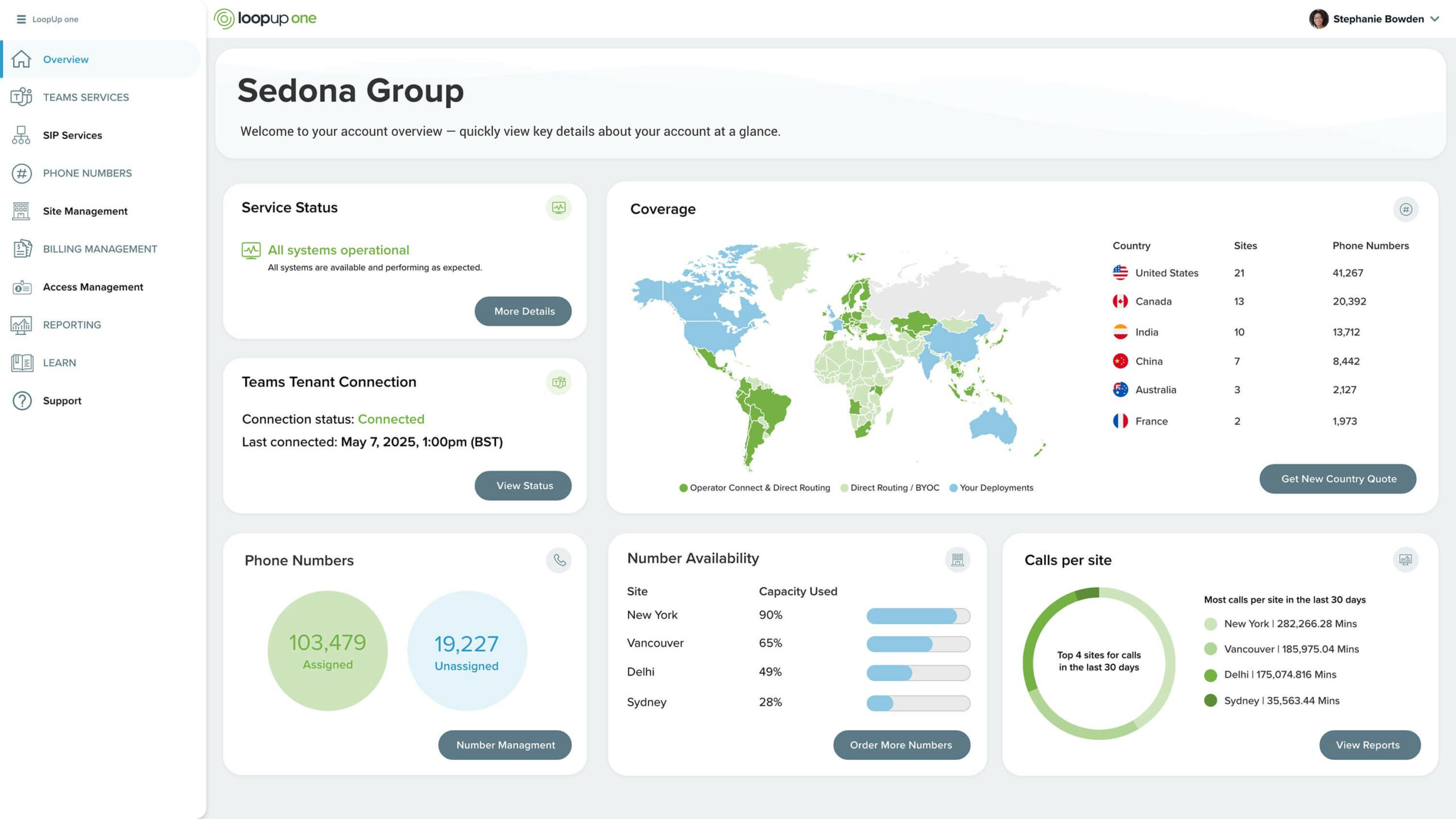This screenshot has height=819, width=1456.
Task: Click Calls per site chart icon
Action: pyautogui.click(x=1405, y=560)
